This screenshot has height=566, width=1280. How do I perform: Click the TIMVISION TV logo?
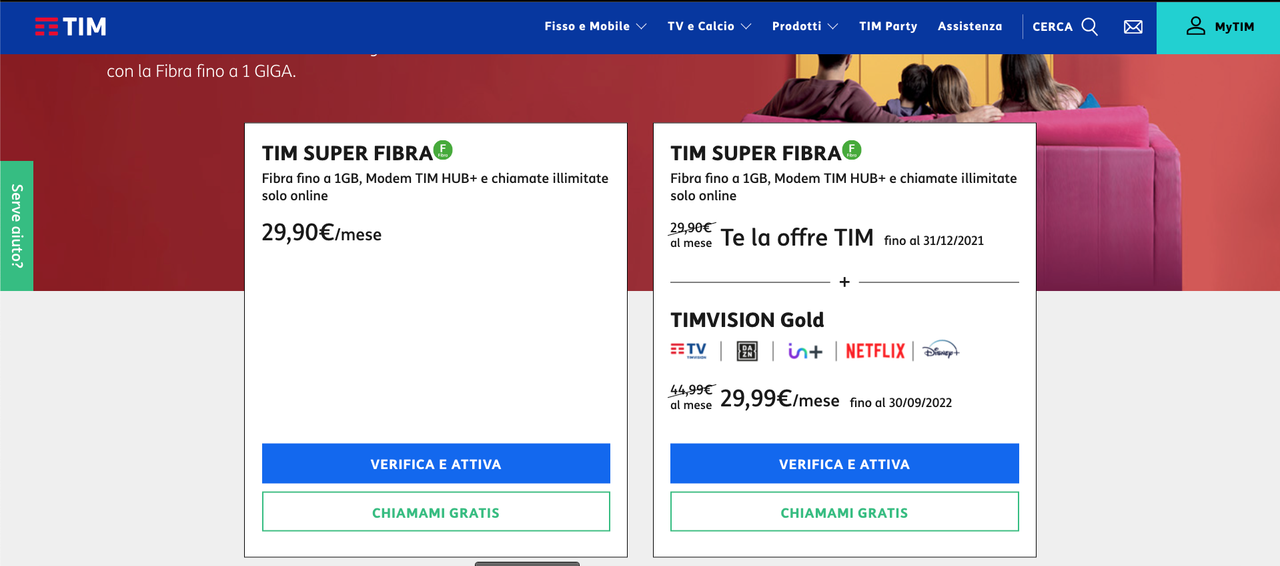(x=688, y=350)
